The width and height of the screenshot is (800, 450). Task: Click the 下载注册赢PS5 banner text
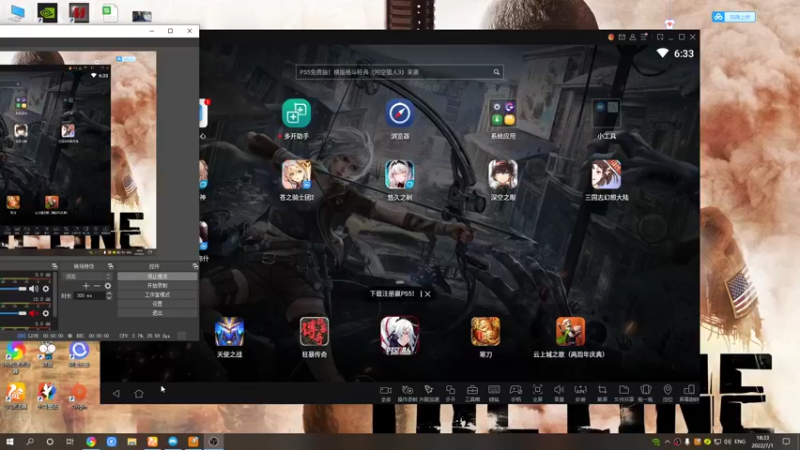[x=392, y=294]
